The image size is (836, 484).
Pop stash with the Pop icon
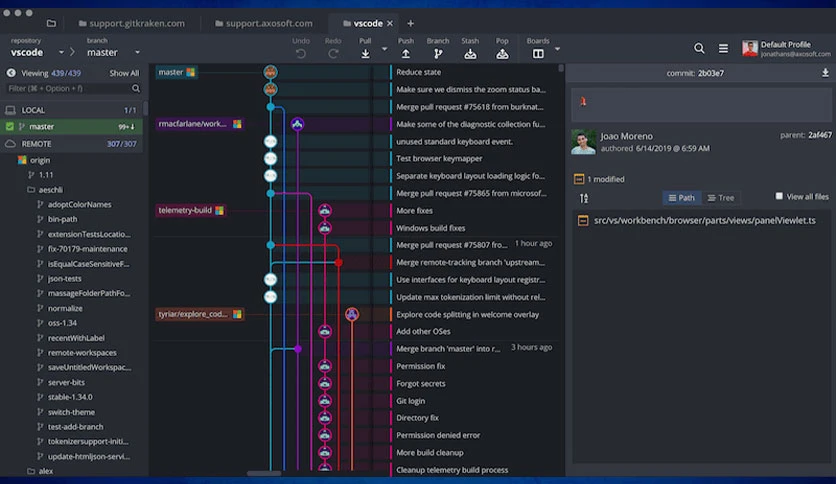[502, 53]
